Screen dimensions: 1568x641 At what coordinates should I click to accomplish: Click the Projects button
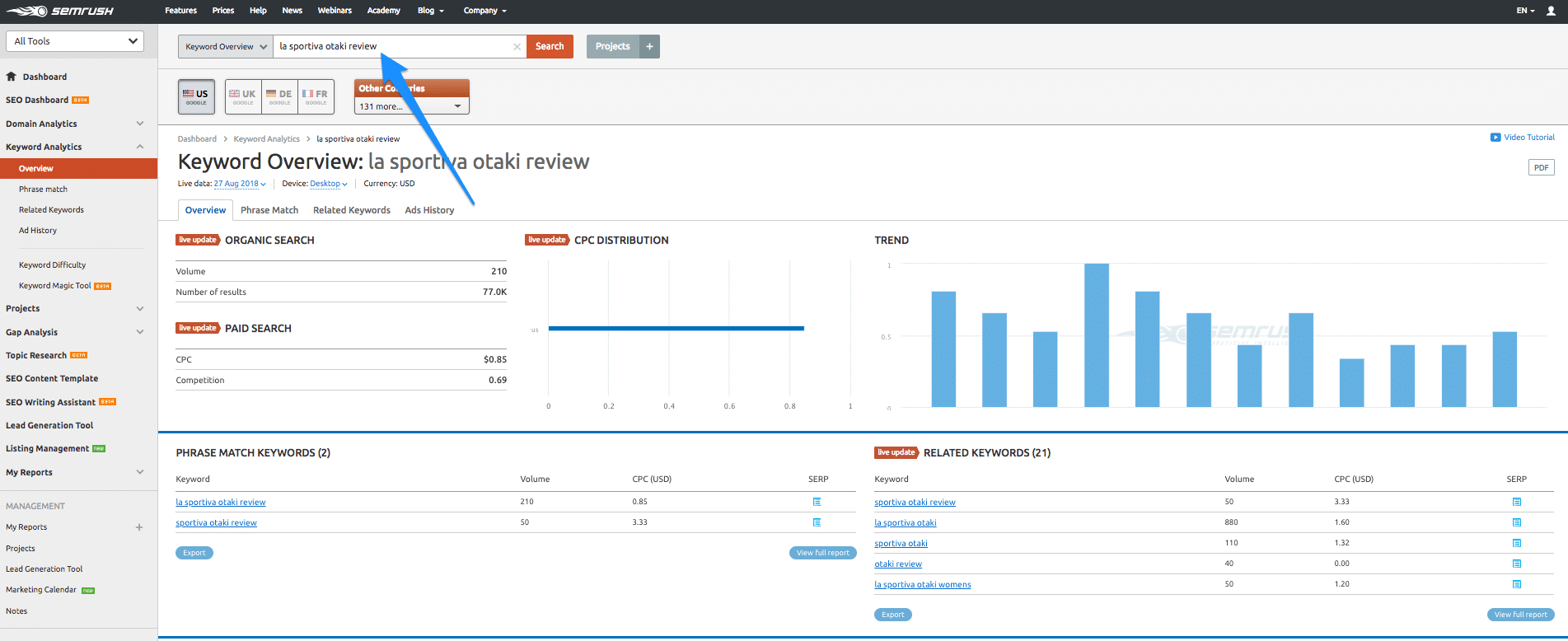[x=613, y=46]
